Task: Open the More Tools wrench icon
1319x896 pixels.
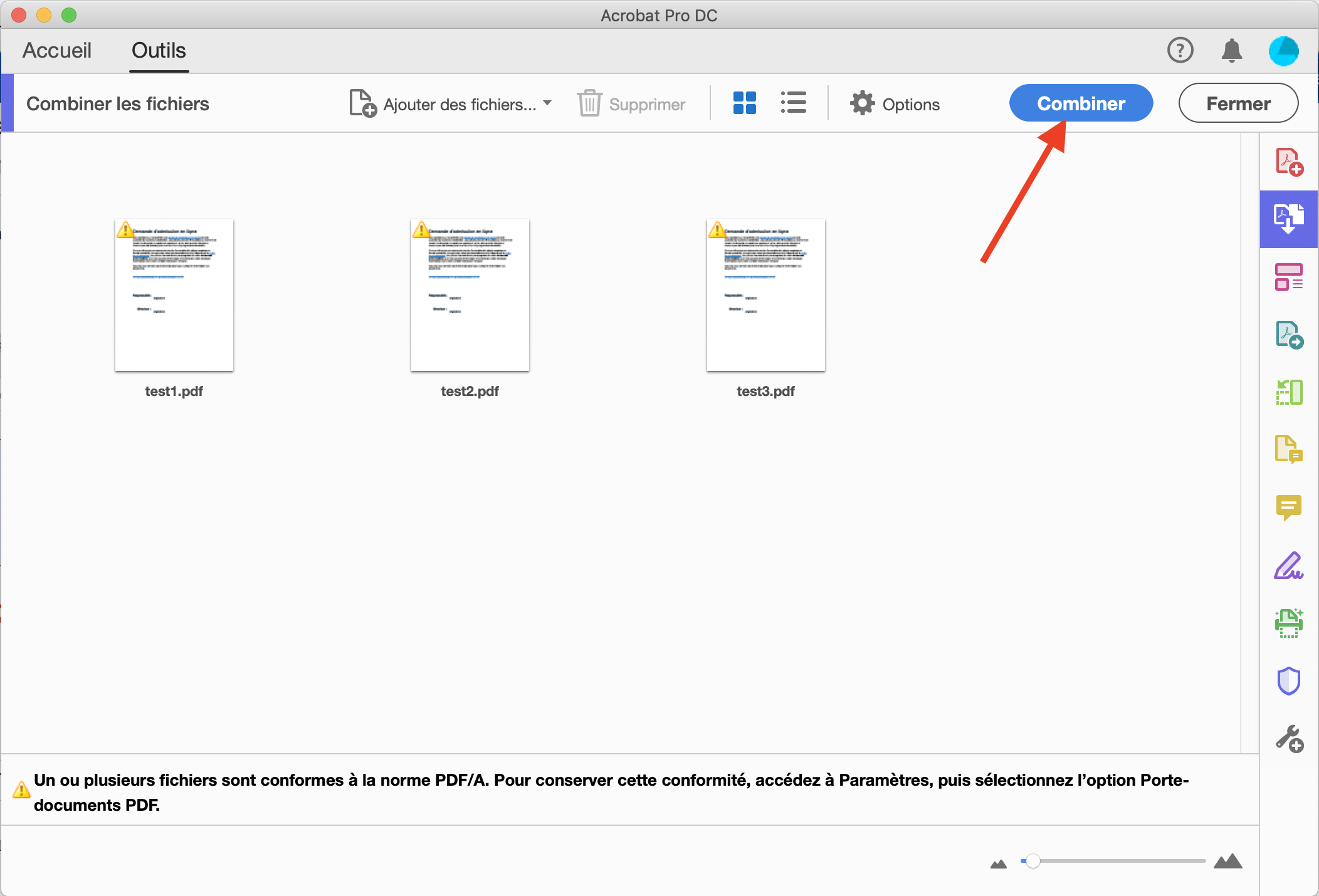Action: [x=1289, y=739]
